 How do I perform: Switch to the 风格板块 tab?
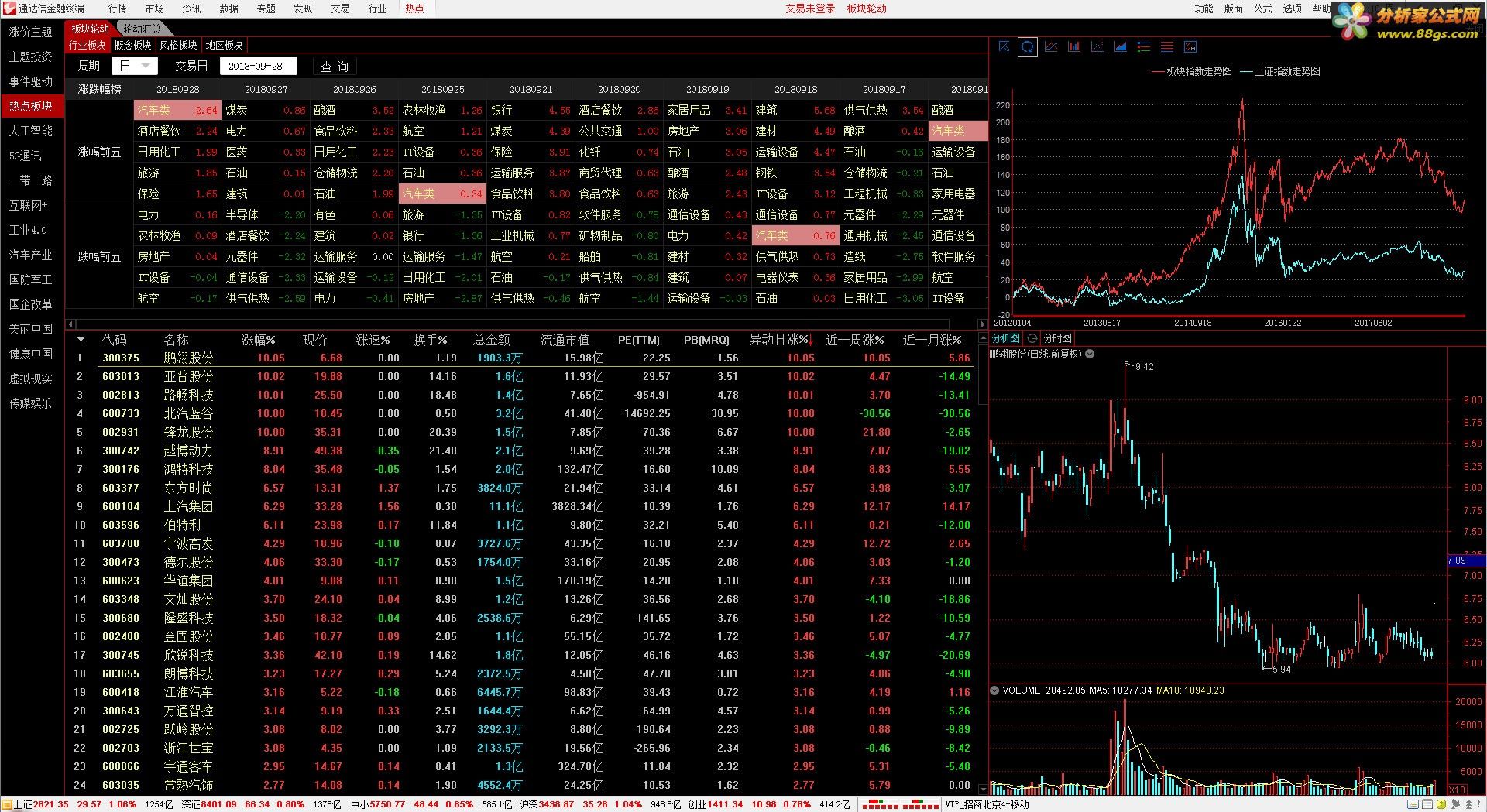(178, 45)
